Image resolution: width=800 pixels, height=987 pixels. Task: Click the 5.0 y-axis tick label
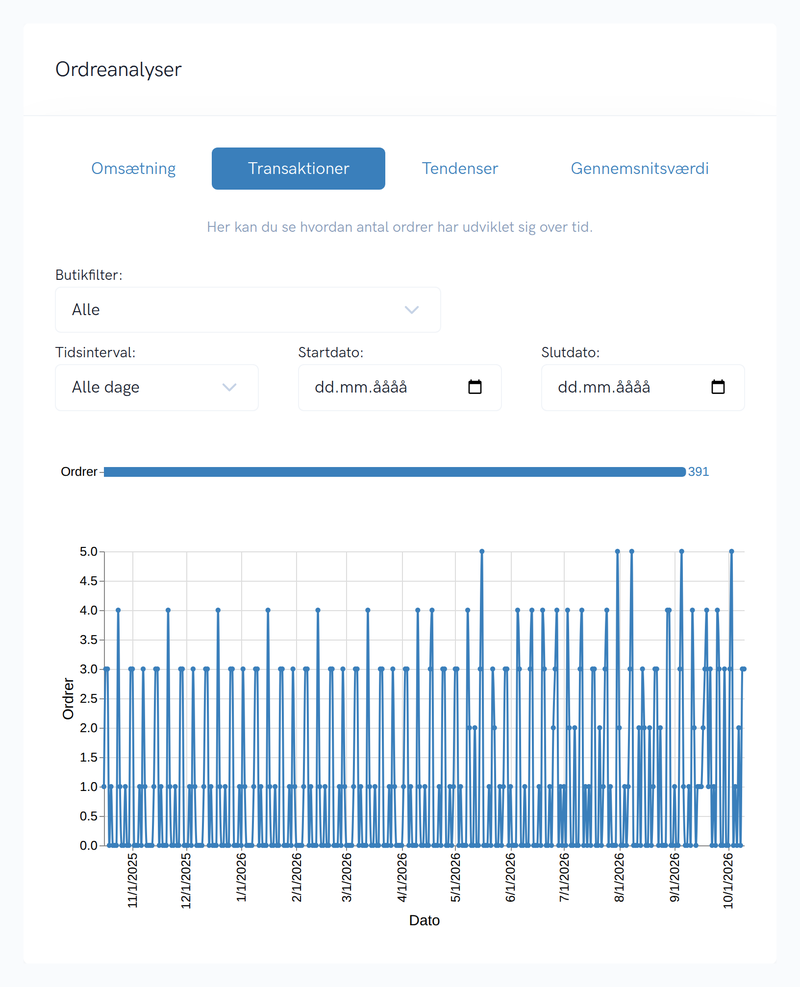tap(89, 552)
